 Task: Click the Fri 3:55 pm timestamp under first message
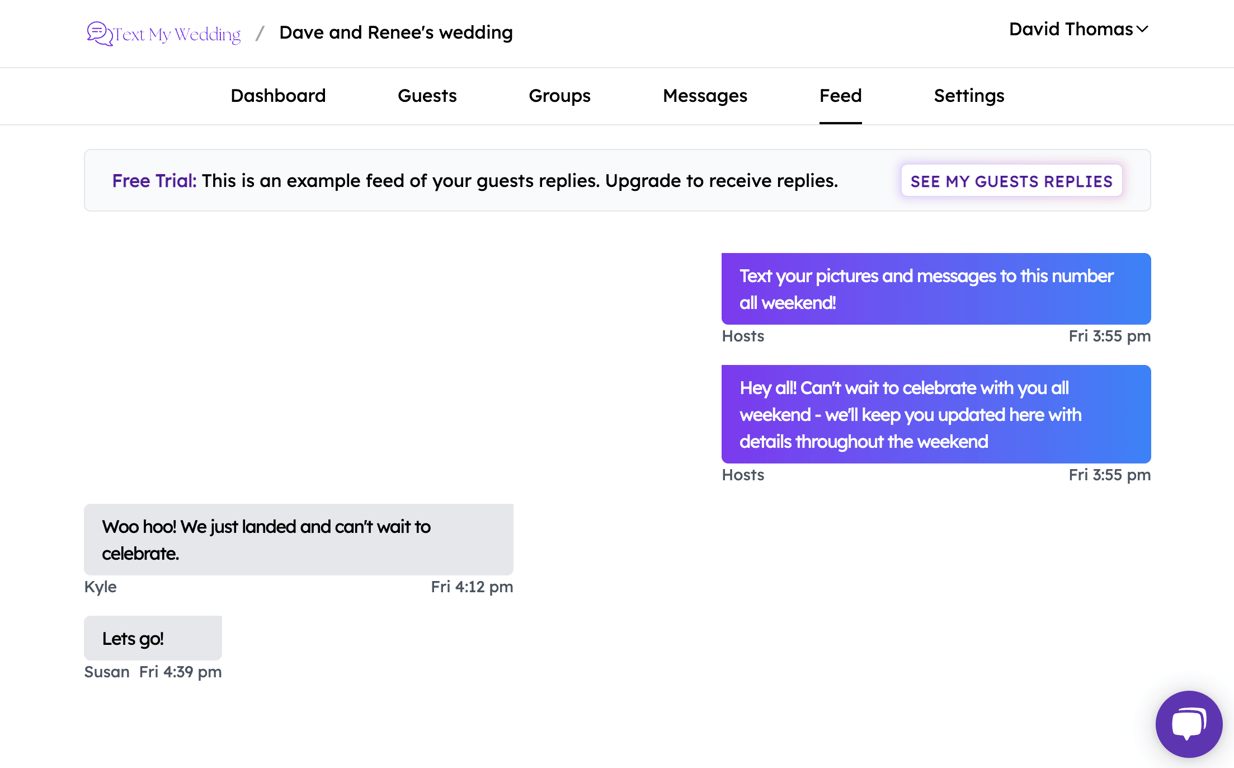tap(1109, 336)
